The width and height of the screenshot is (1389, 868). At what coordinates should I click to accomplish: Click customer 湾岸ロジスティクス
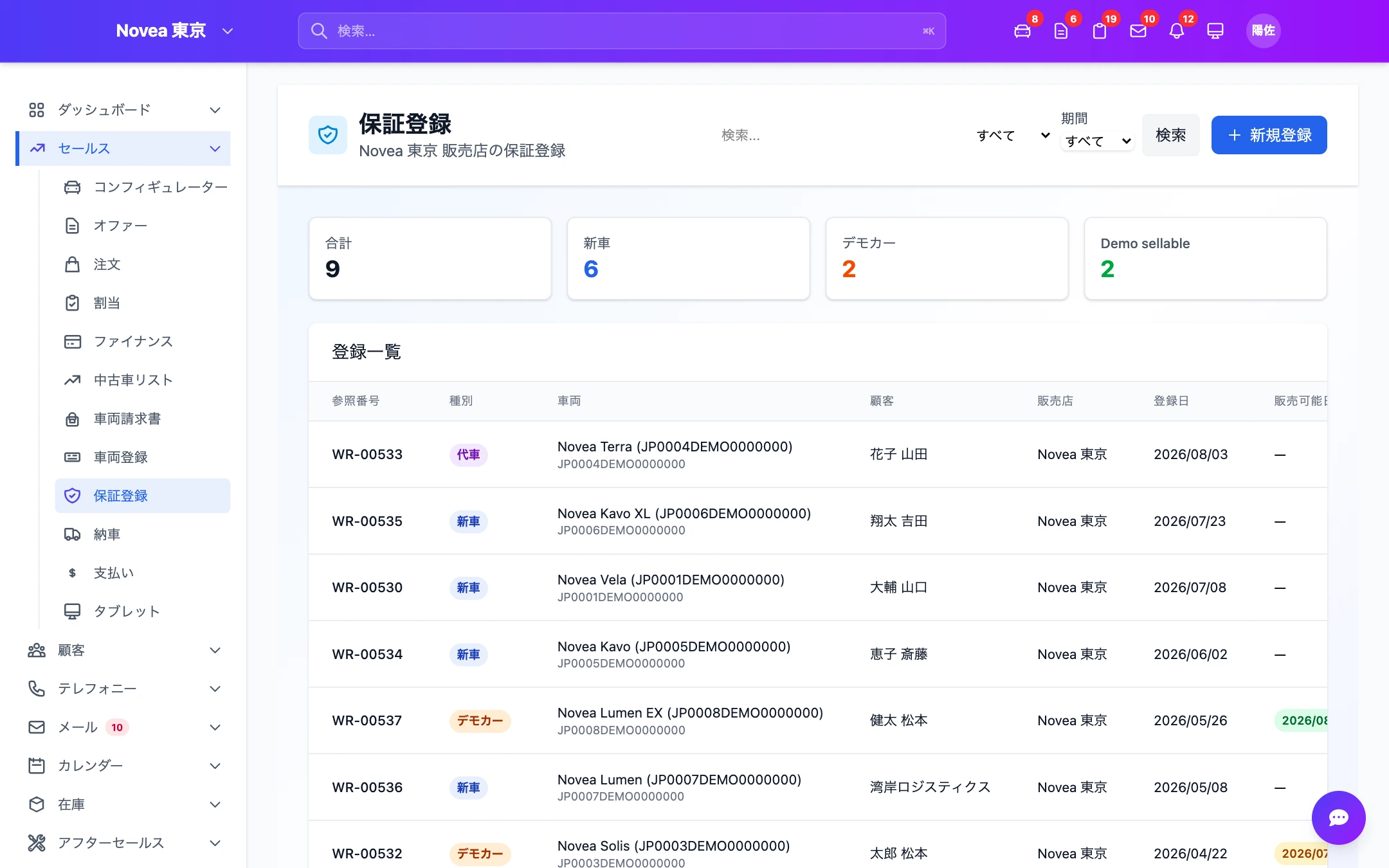(x=930, y=788)
